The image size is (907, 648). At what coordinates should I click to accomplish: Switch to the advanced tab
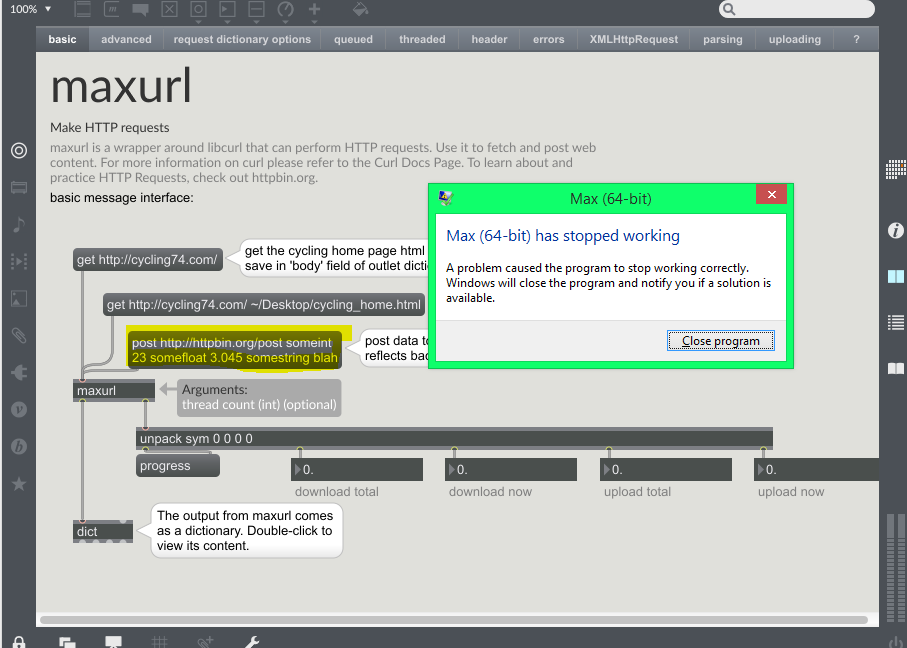(126, 40)
